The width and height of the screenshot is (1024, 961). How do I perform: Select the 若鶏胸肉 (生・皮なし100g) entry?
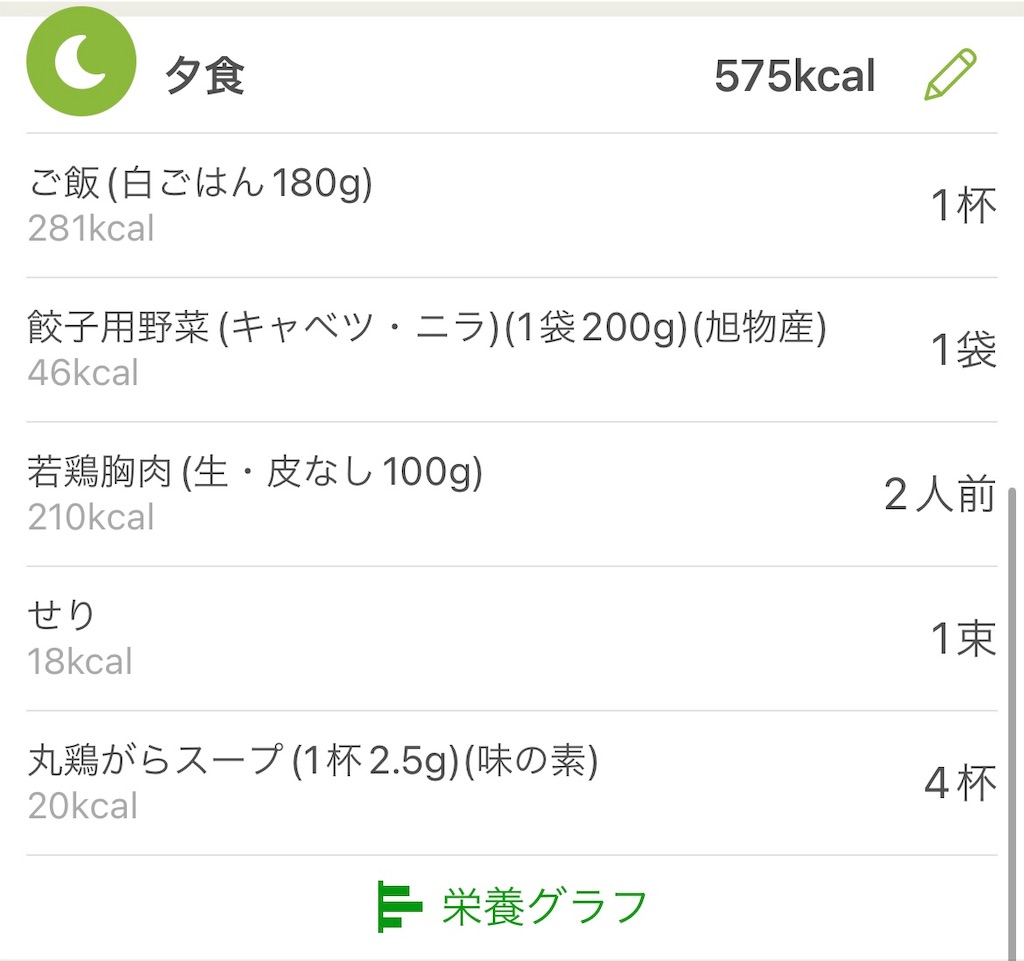pyautogui.click(x=255, y=472)
